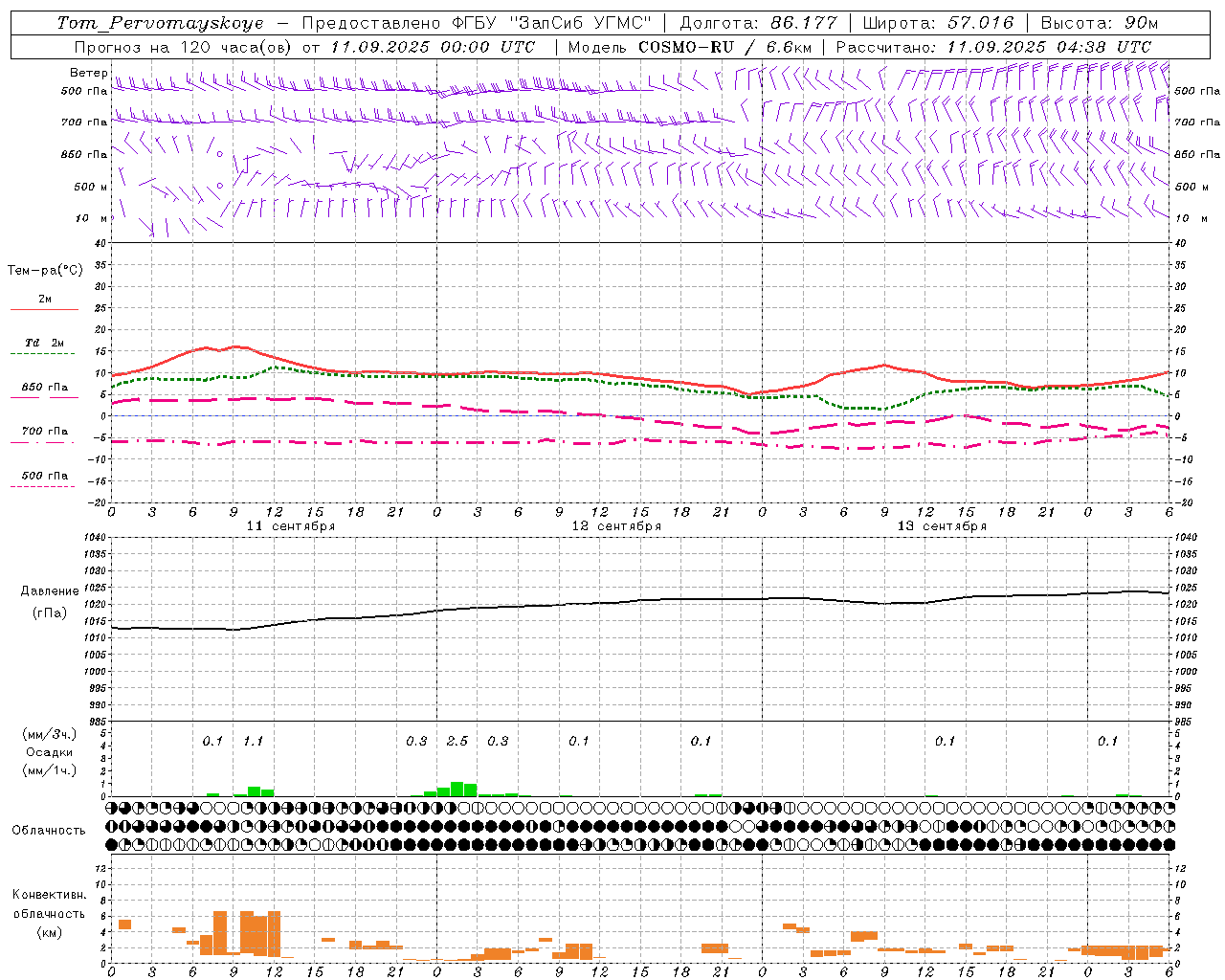Click the 'Td 2м' dew point legend entry

(x=45, y=343)
